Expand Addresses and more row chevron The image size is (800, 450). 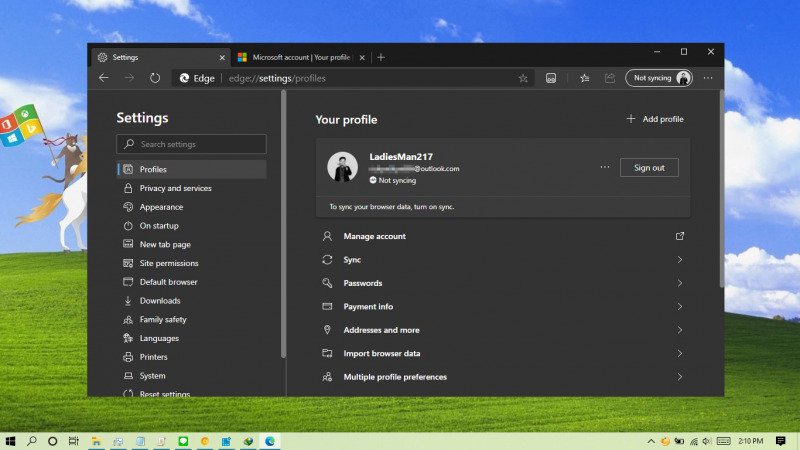point(680,330)
